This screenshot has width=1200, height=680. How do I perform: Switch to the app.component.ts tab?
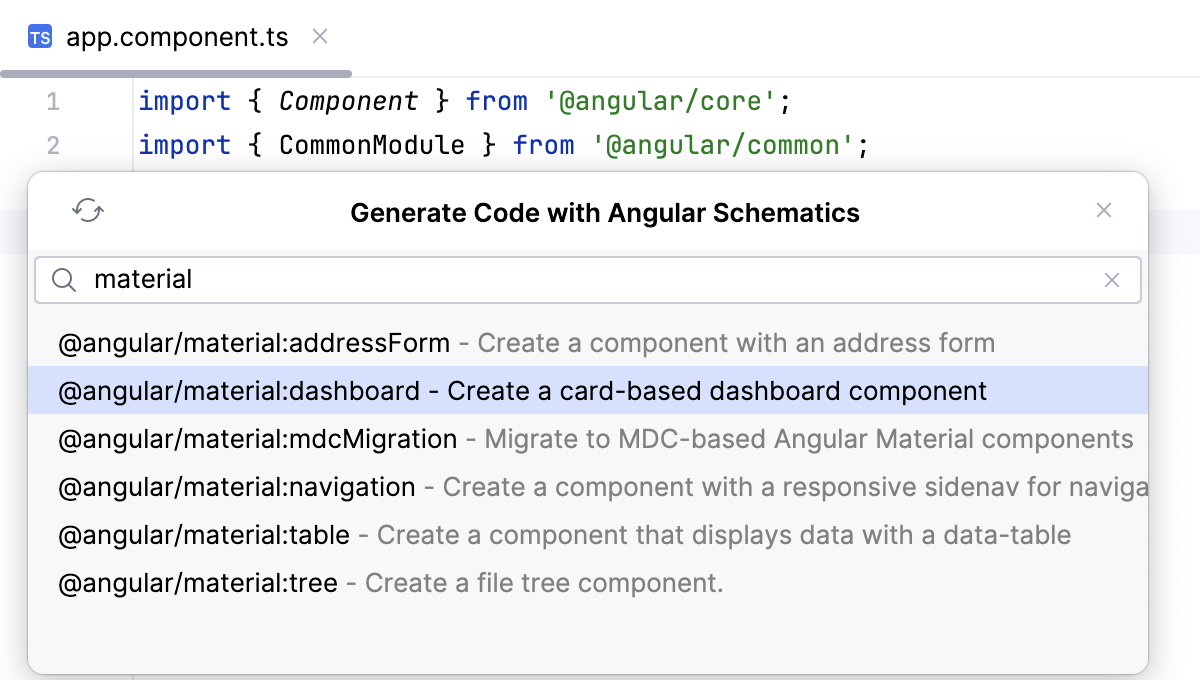coord(175,37)
